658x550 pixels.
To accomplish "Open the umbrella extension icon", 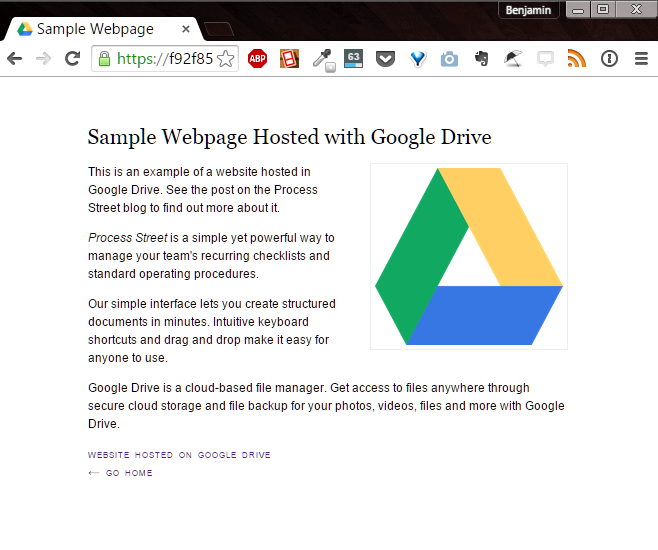I will 513,59.
